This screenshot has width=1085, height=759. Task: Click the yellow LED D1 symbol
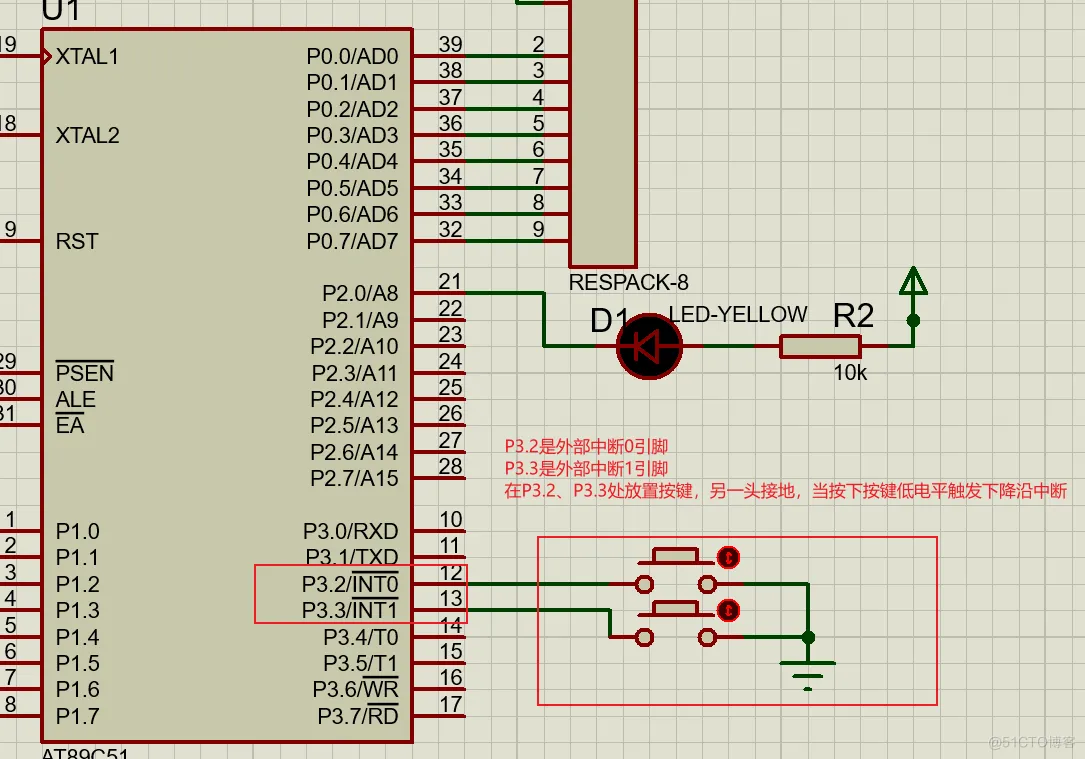(648, 346)
